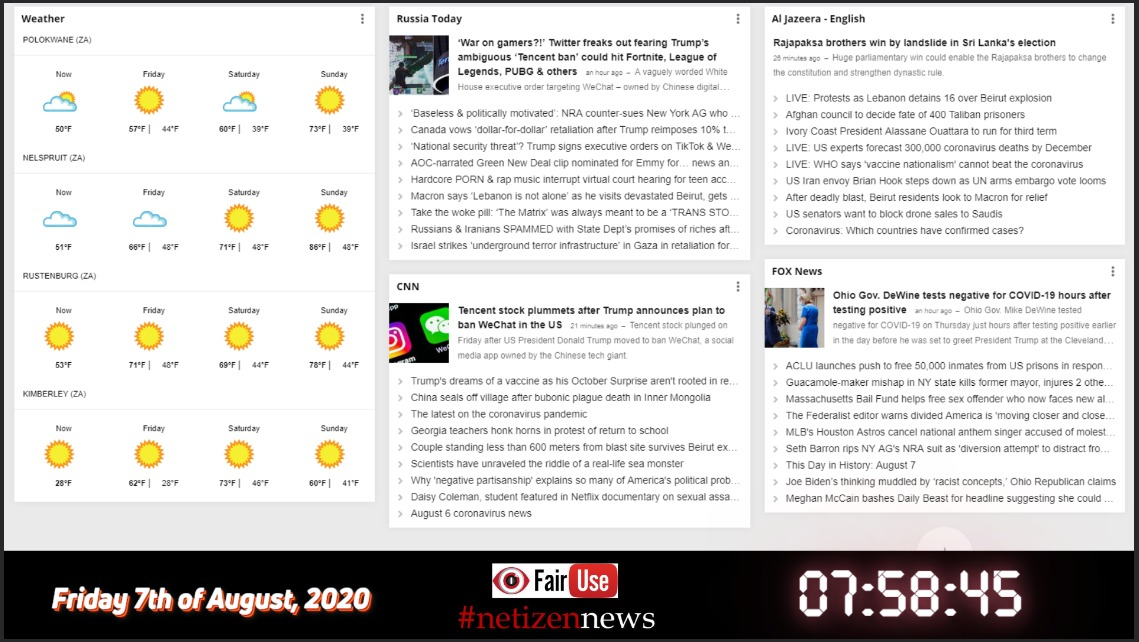Expand chevron beside Afghan council Taliban prisoners story
The width and height of the screenshot is (1139, 642).
[775, 115]
